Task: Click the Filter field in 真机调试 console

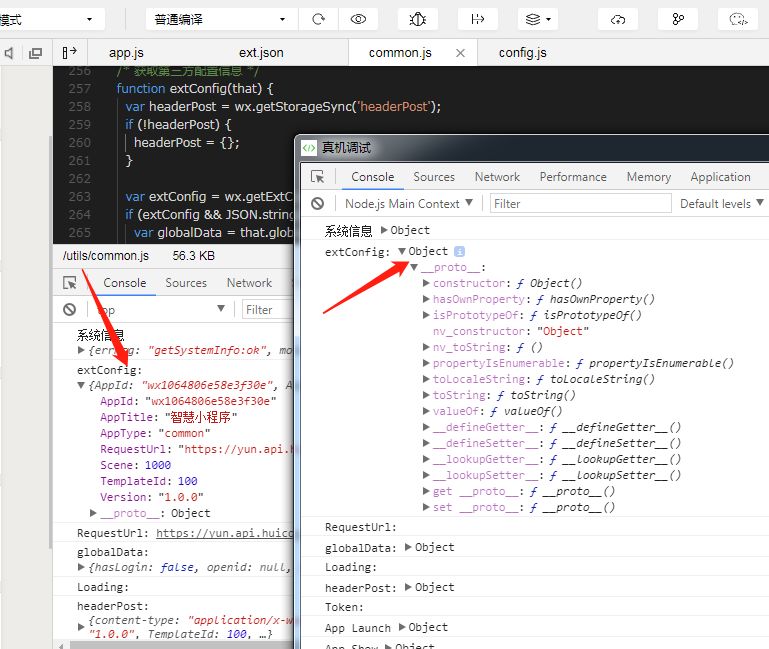Action: pos(581,203)
